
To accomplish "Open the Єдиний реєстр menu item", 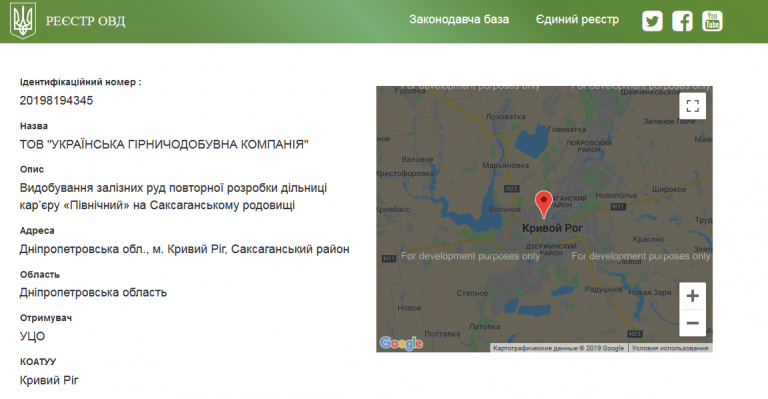I will click(577, 20).
